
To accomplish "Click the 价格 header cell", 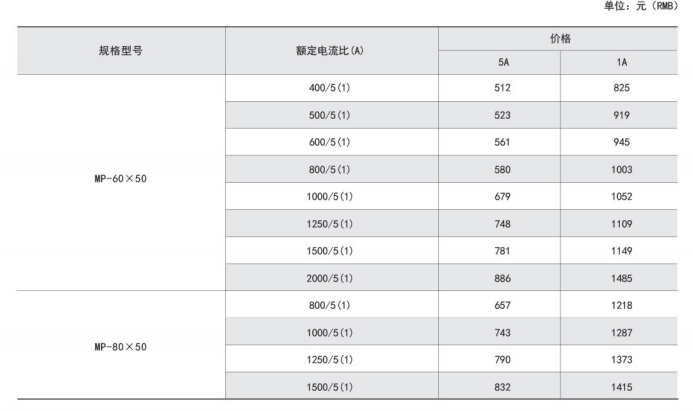I will tap(561, 37).
